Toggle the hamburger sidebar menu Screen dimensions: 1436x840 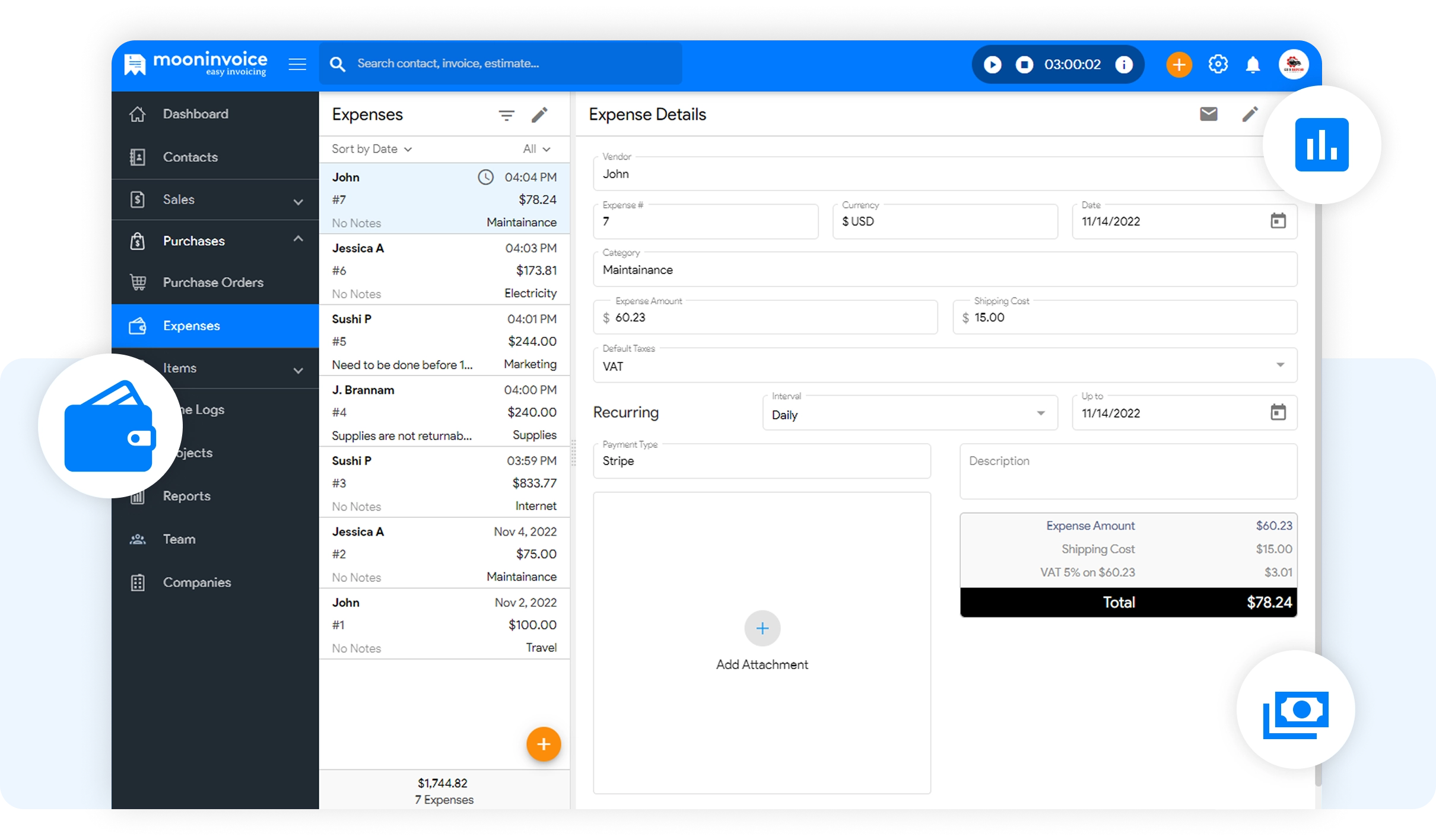(297, 64)
